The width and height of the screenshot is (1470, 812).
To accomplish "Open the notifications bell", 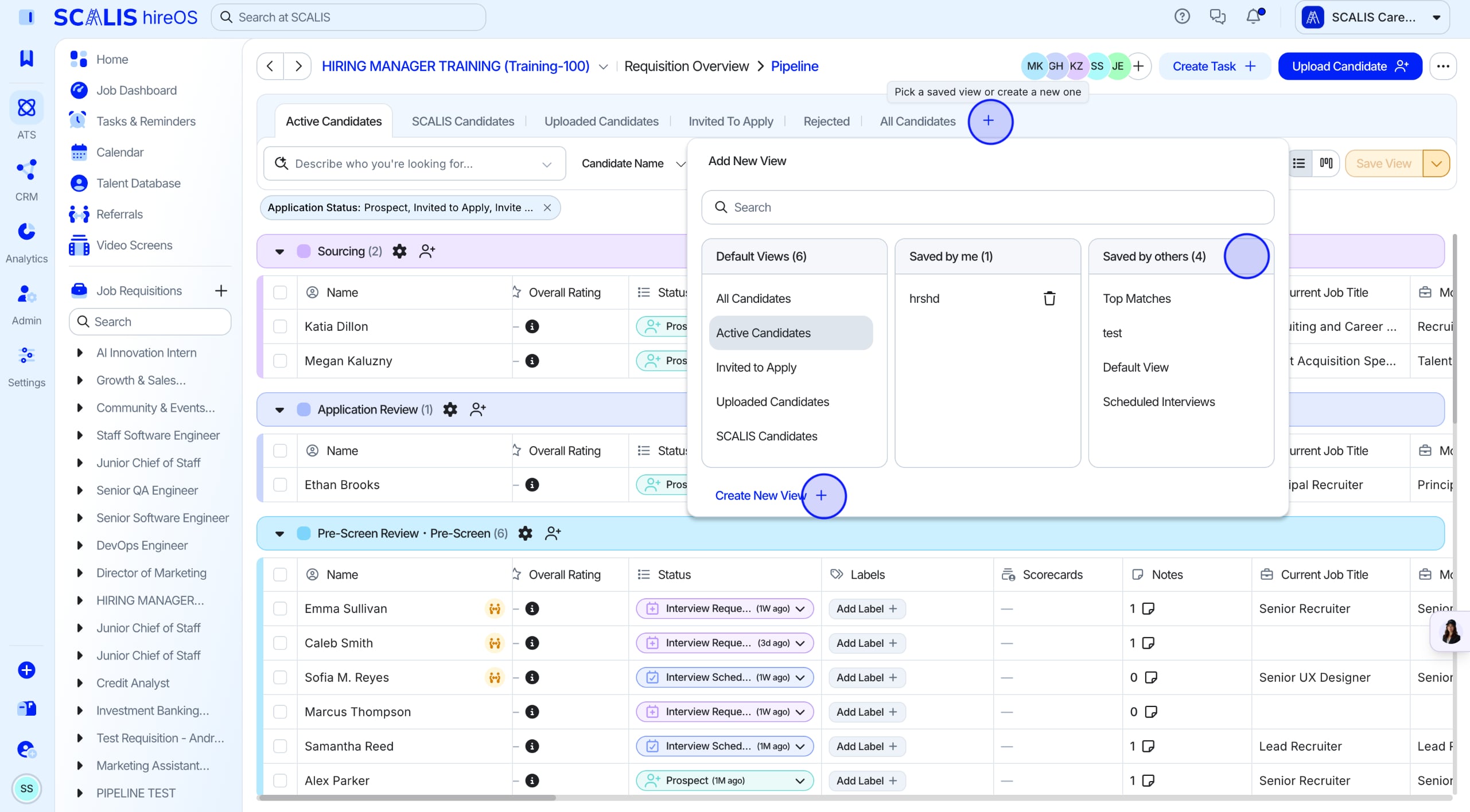I will [1254, 17].
